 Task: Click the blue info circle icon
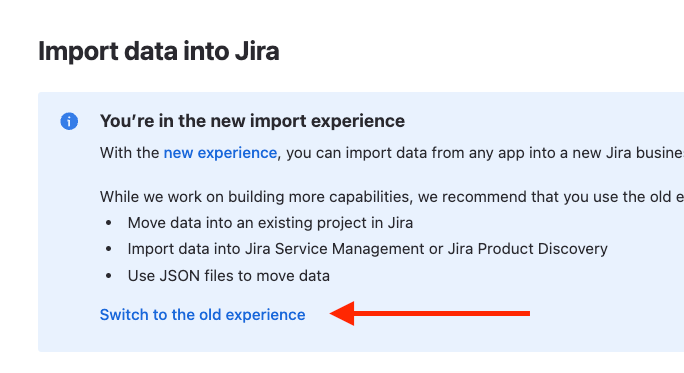pos(69,121)
